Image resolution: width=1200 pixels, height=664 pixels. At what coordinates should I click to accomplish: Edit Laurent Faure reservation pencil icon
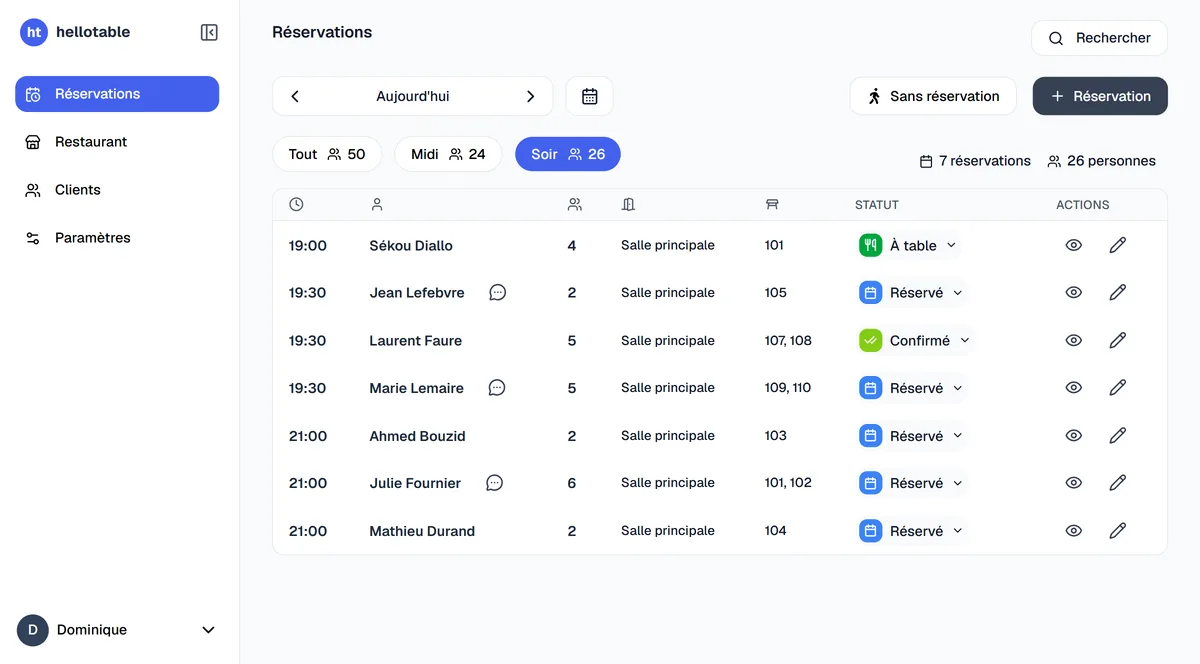coord(1118,340)
